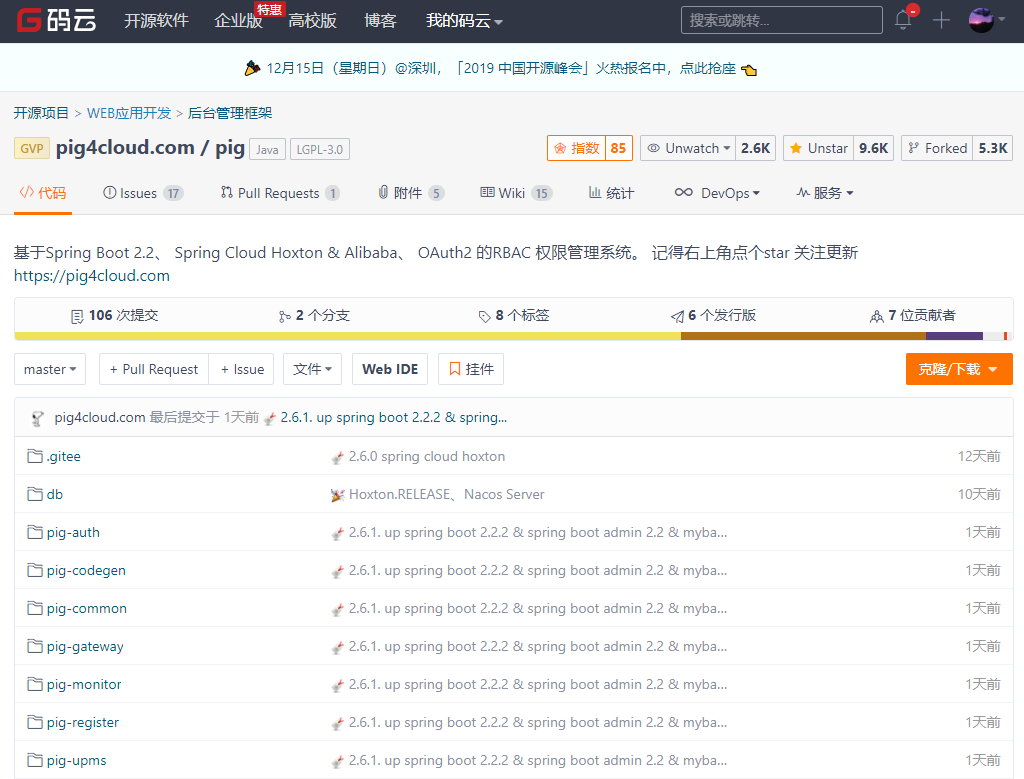Open the 开源项目 breadcrumb

coord(41,113)
